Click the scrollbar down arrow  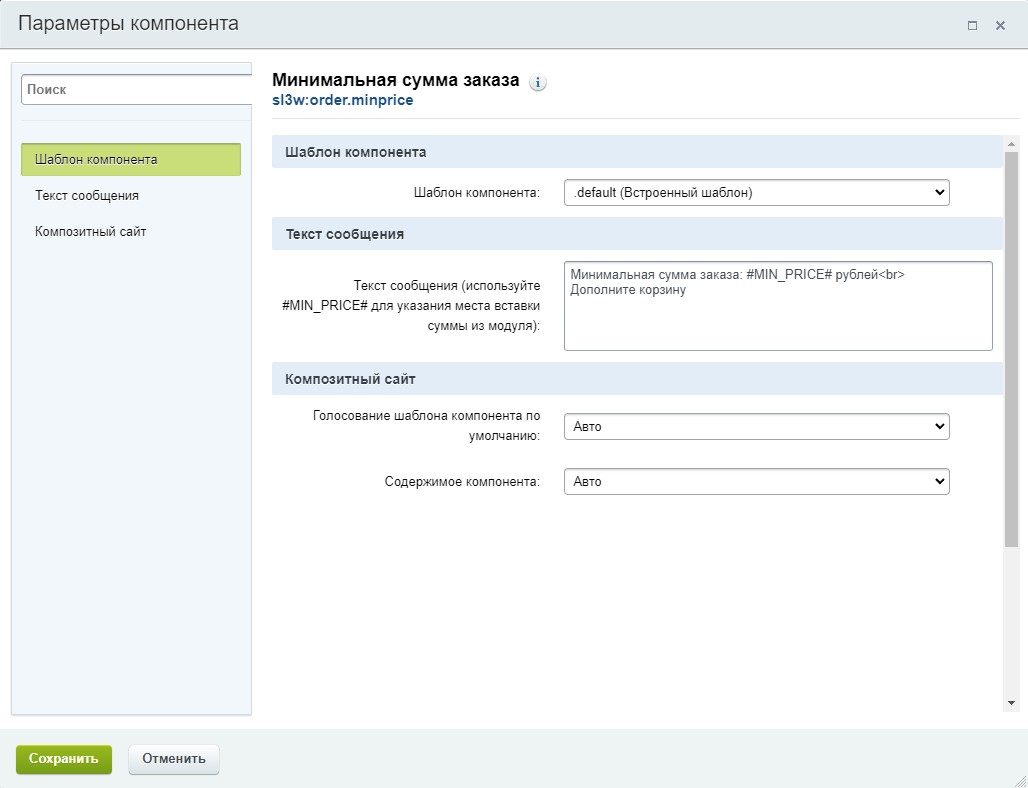tap(1011, 703)
